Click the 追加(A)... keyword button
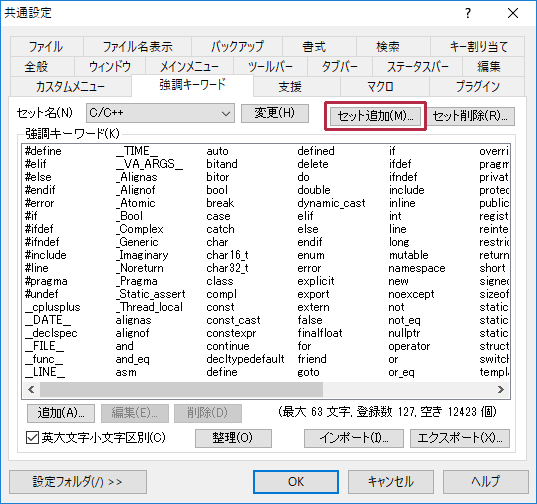This screenshot has width=537, height=504. [61, 413]
